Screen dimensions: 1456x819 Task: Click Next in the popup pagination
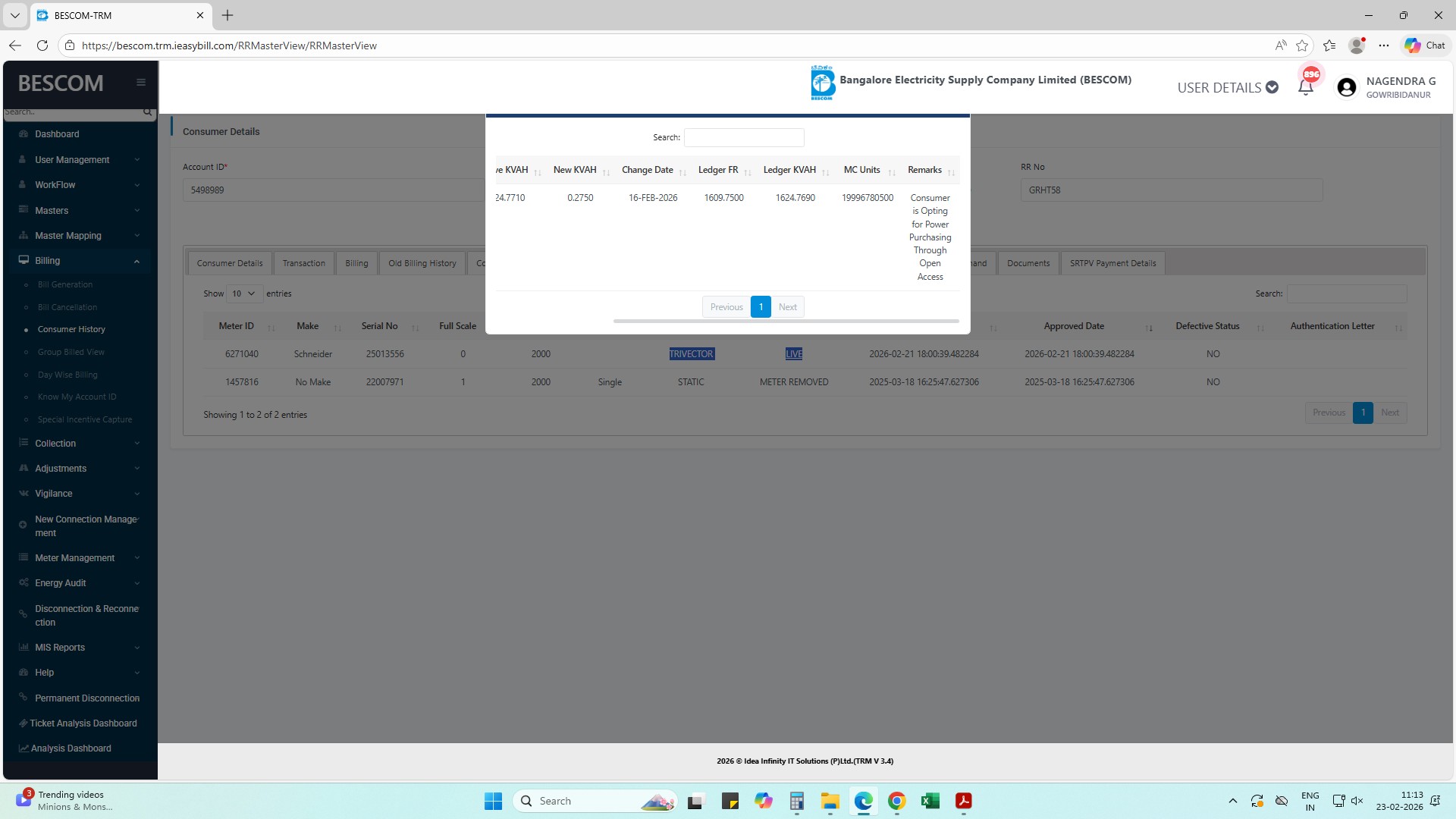coord(787,307)
